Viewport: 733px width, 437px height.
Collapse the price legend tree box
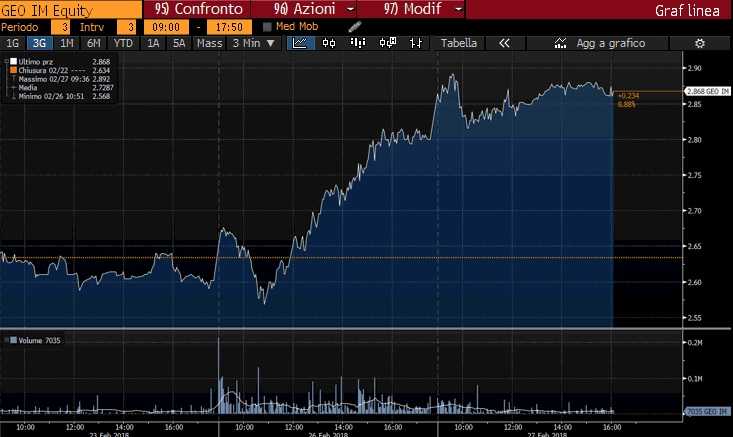pyautogui.click(x=6, y=61)
